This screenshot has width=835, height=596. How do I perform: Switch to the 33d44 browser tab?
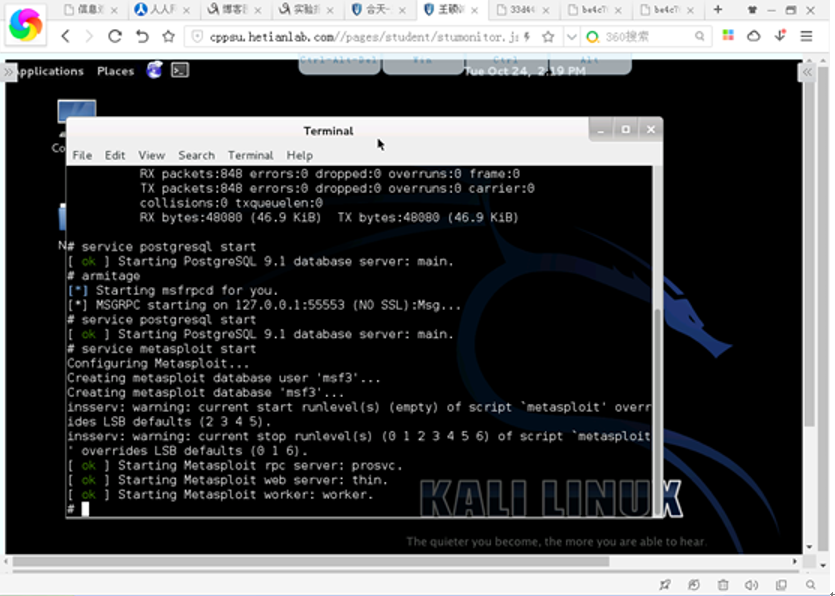point(525,10)
